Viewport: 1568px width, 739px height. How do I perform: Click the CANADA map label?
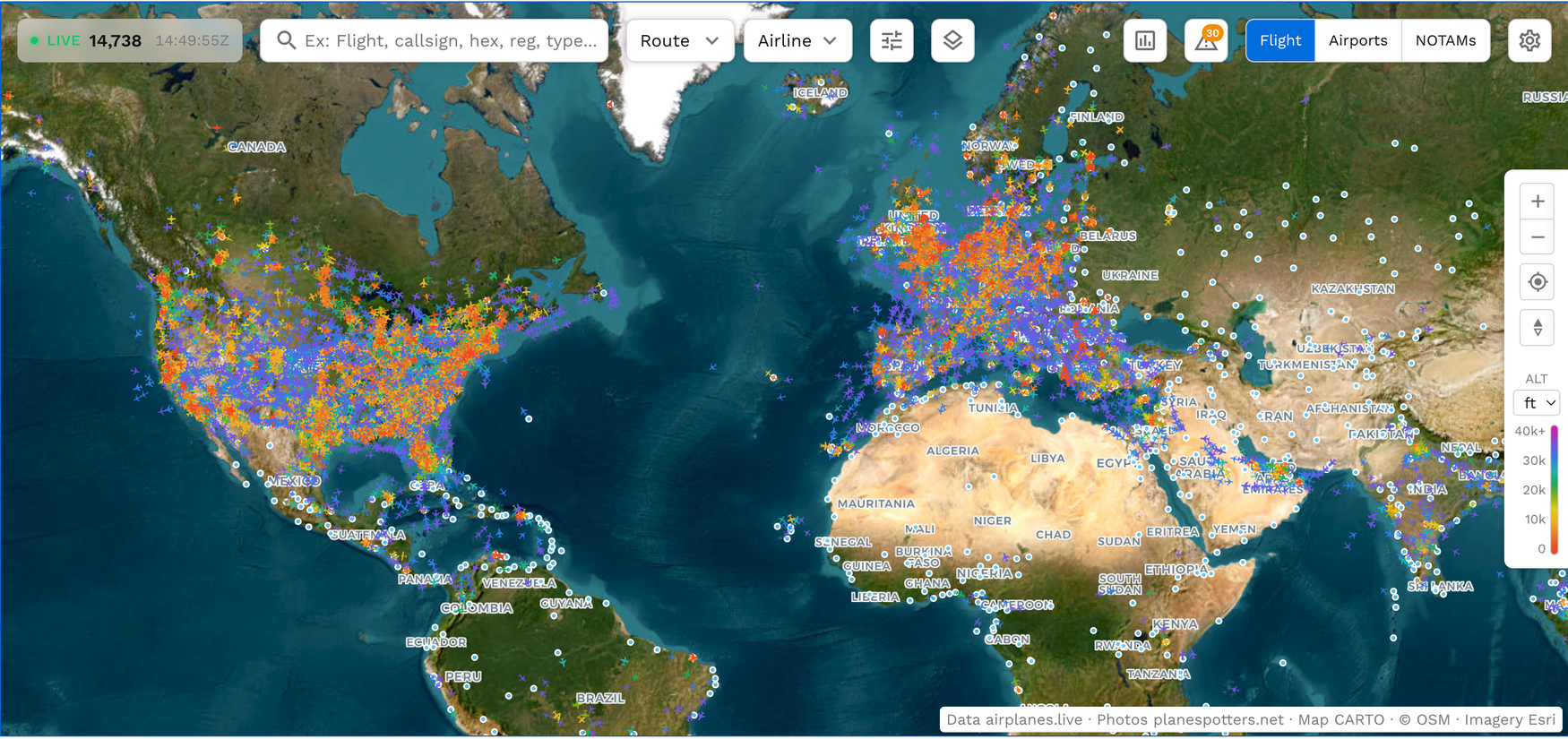pos(256,147)
